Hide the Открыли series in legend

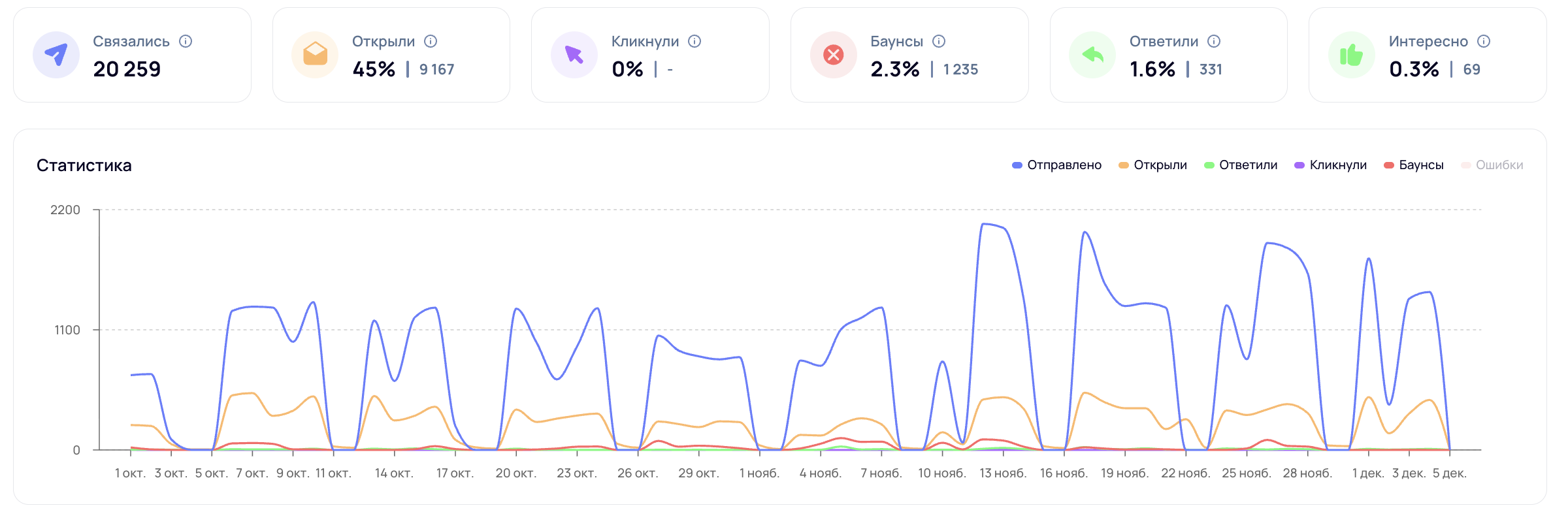pyautogui.click(x=1152, y=165)
